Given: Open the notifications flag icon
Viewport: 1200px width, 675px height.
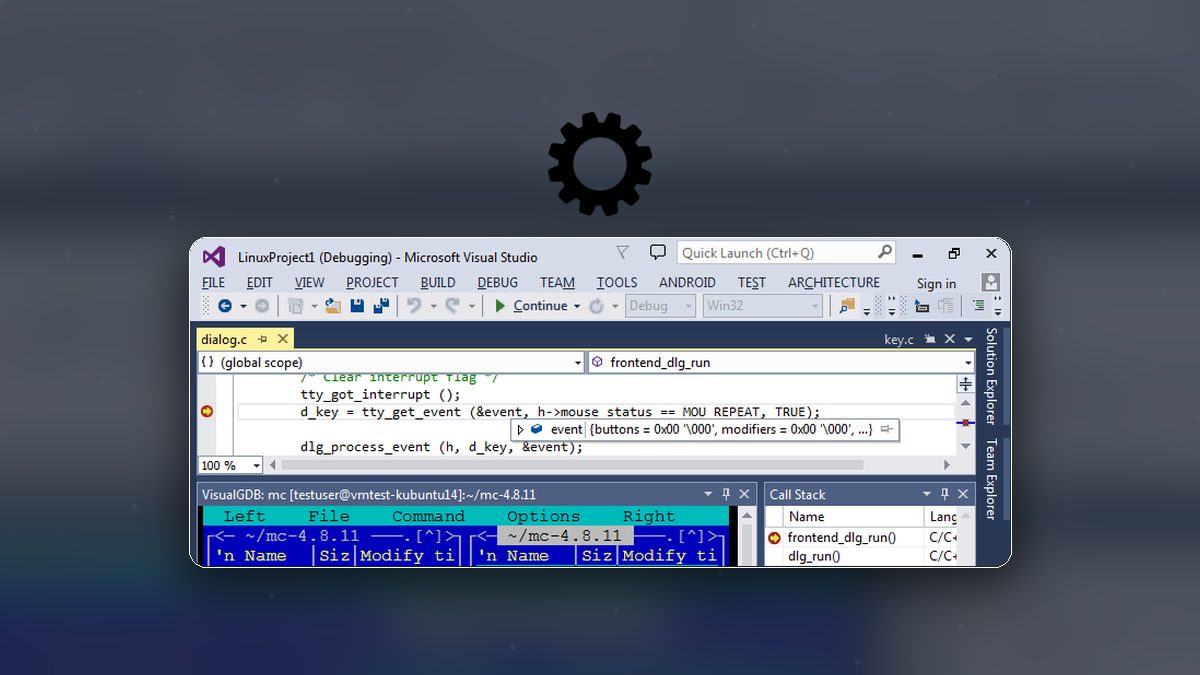Looking at the screenshot, I should 623,253.
